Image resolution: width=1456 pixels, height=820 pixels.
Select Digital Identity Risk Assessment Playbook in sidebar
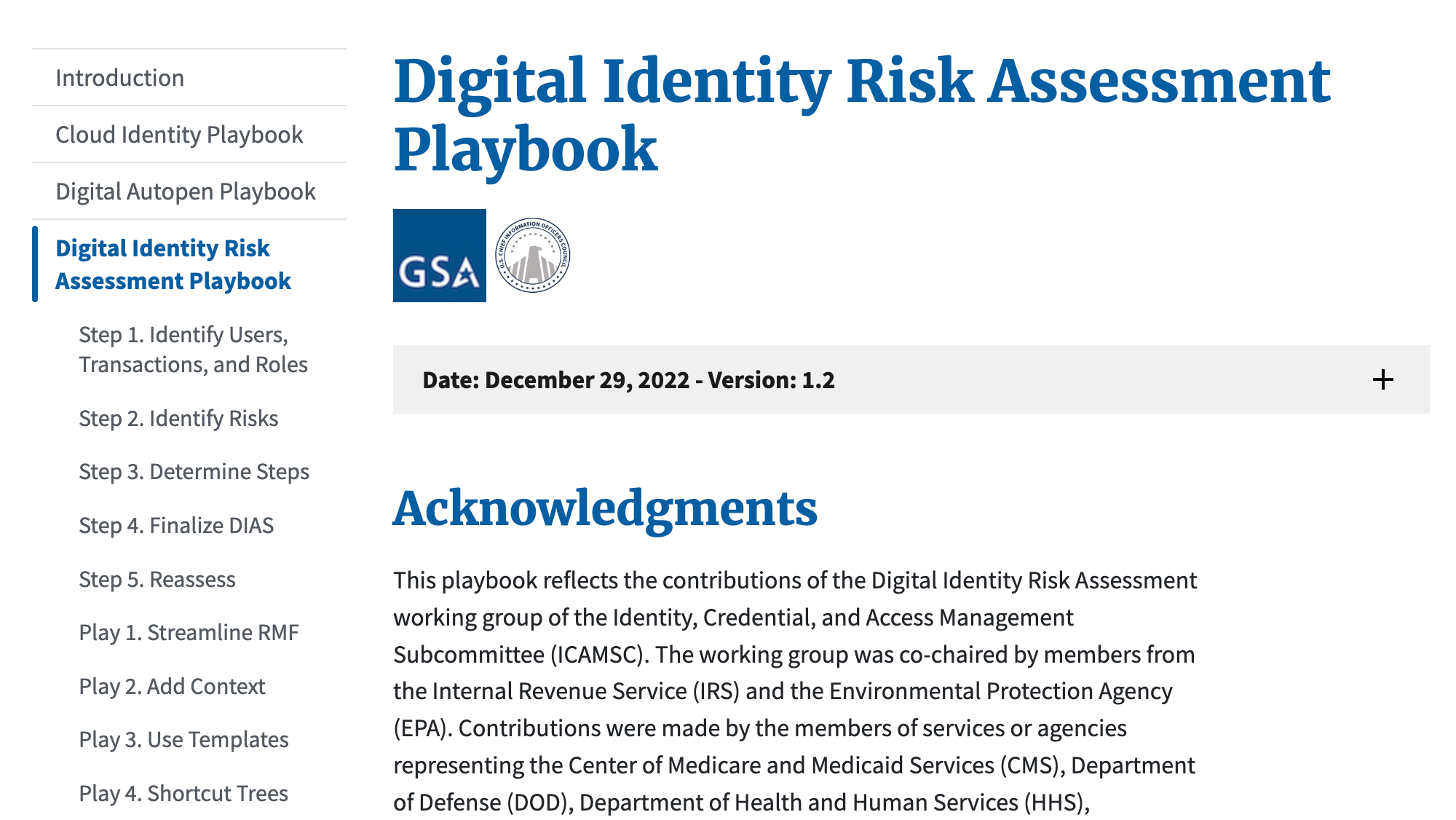pos(173,264)
